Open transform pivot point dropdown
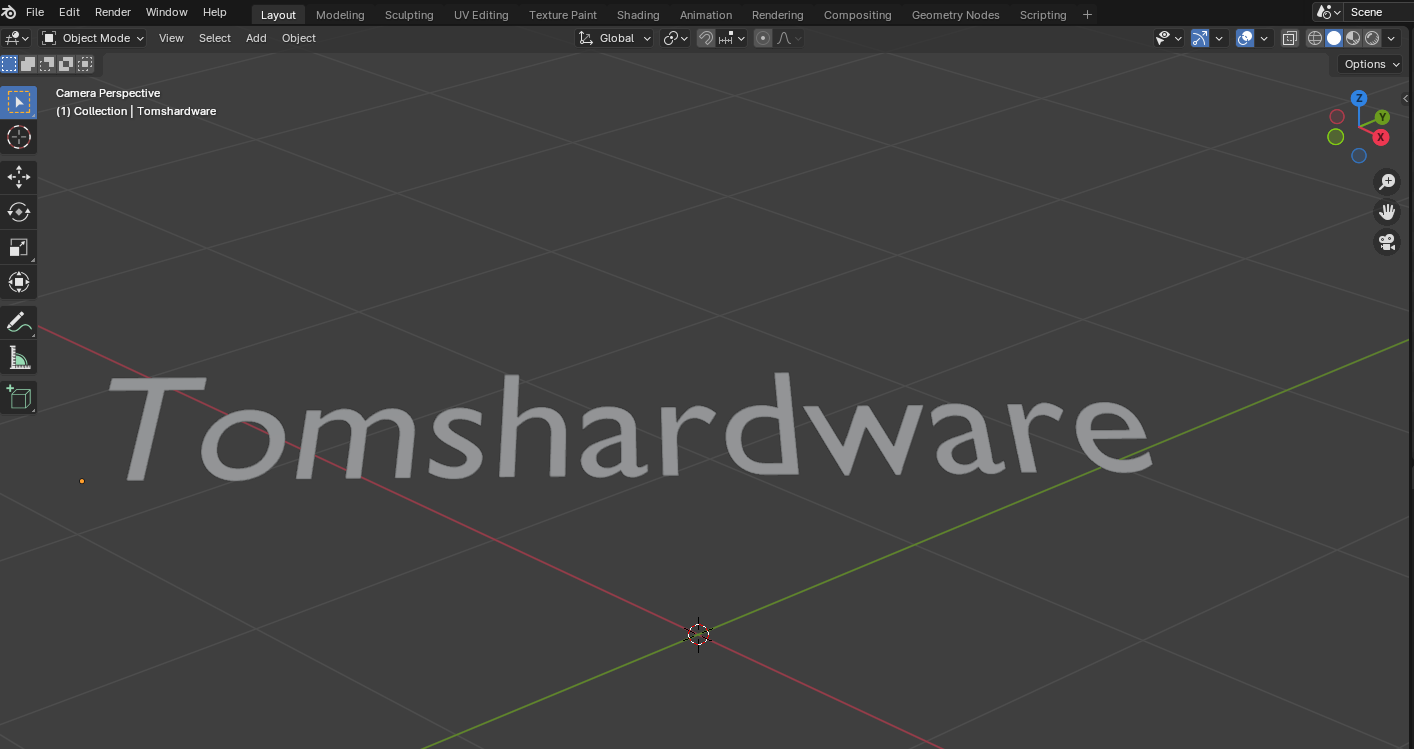Viewport: 1414px width, 749px height. [x=676, y=38]
